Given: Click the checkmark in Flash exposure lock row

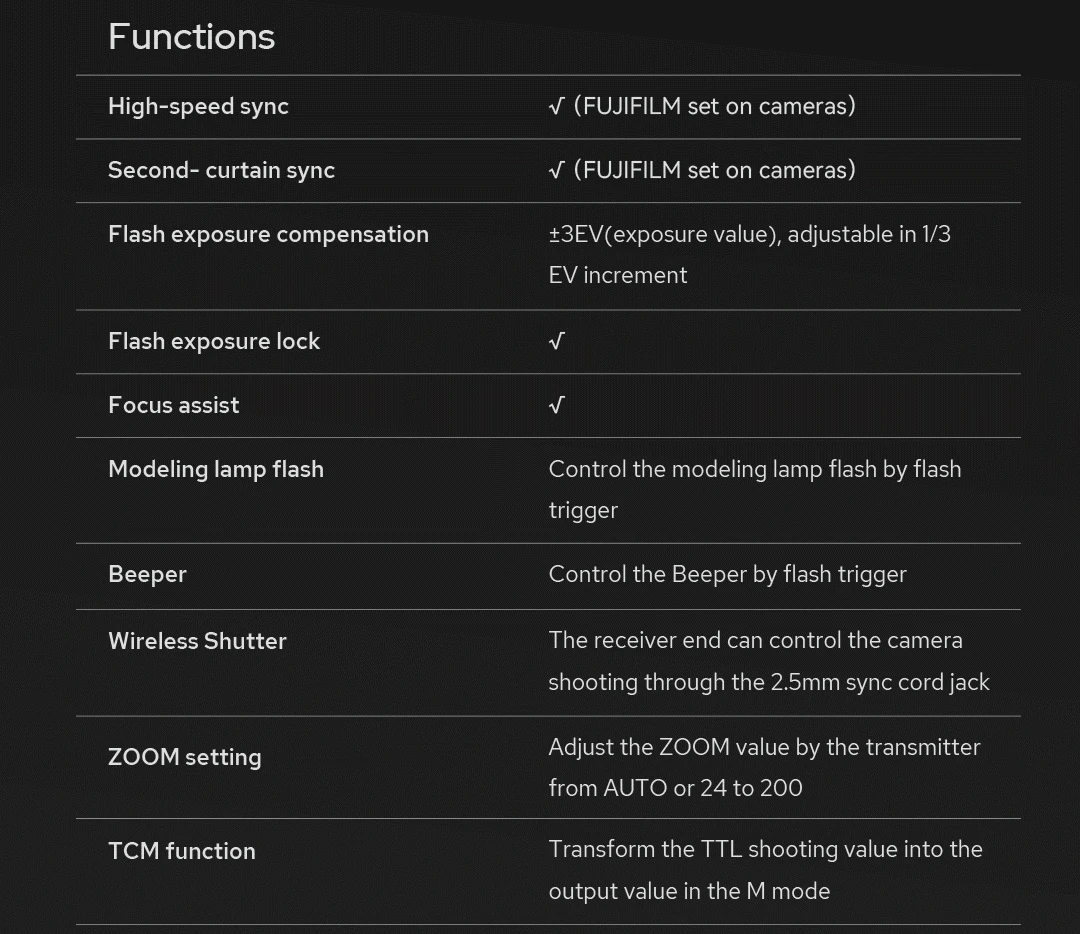Looking at the screenshot, I should click(557, 342).
